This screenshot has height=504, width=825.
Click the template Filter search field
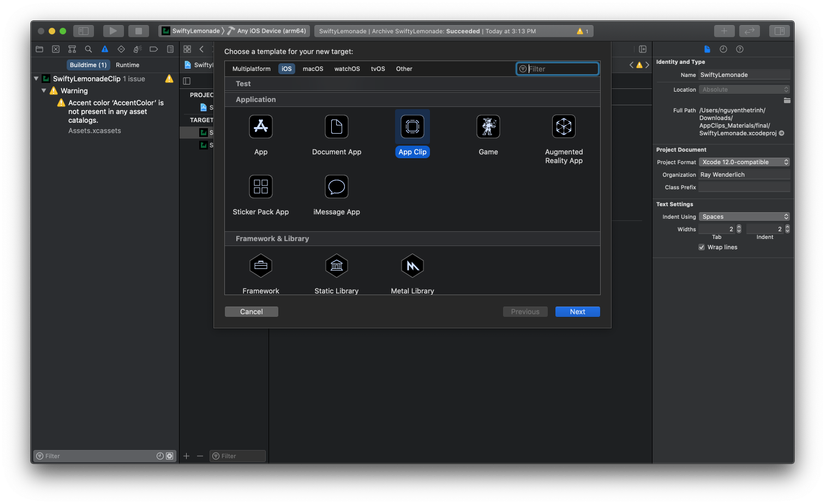tap(561, 69)
